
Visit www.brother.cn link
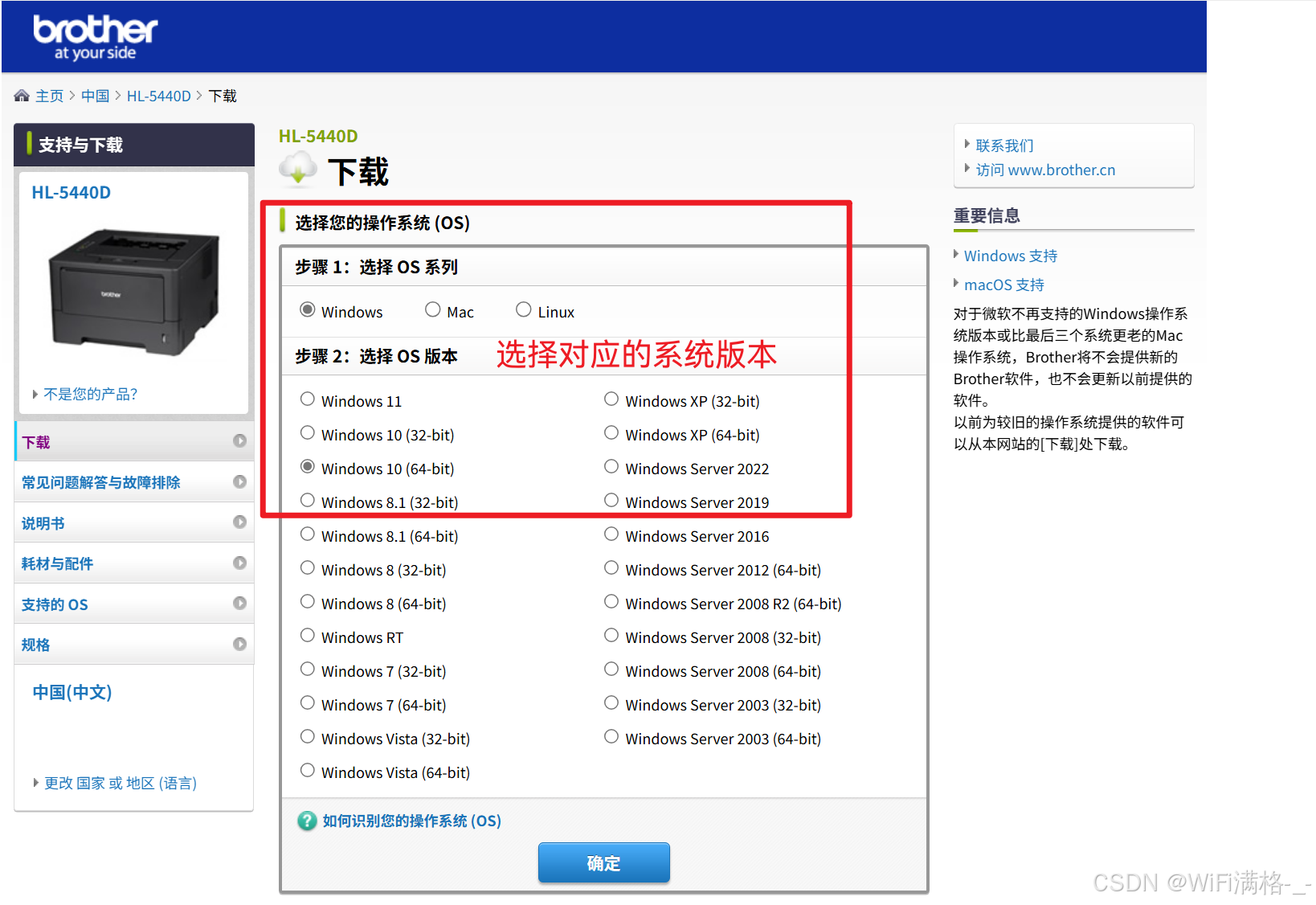point(1045,170)
